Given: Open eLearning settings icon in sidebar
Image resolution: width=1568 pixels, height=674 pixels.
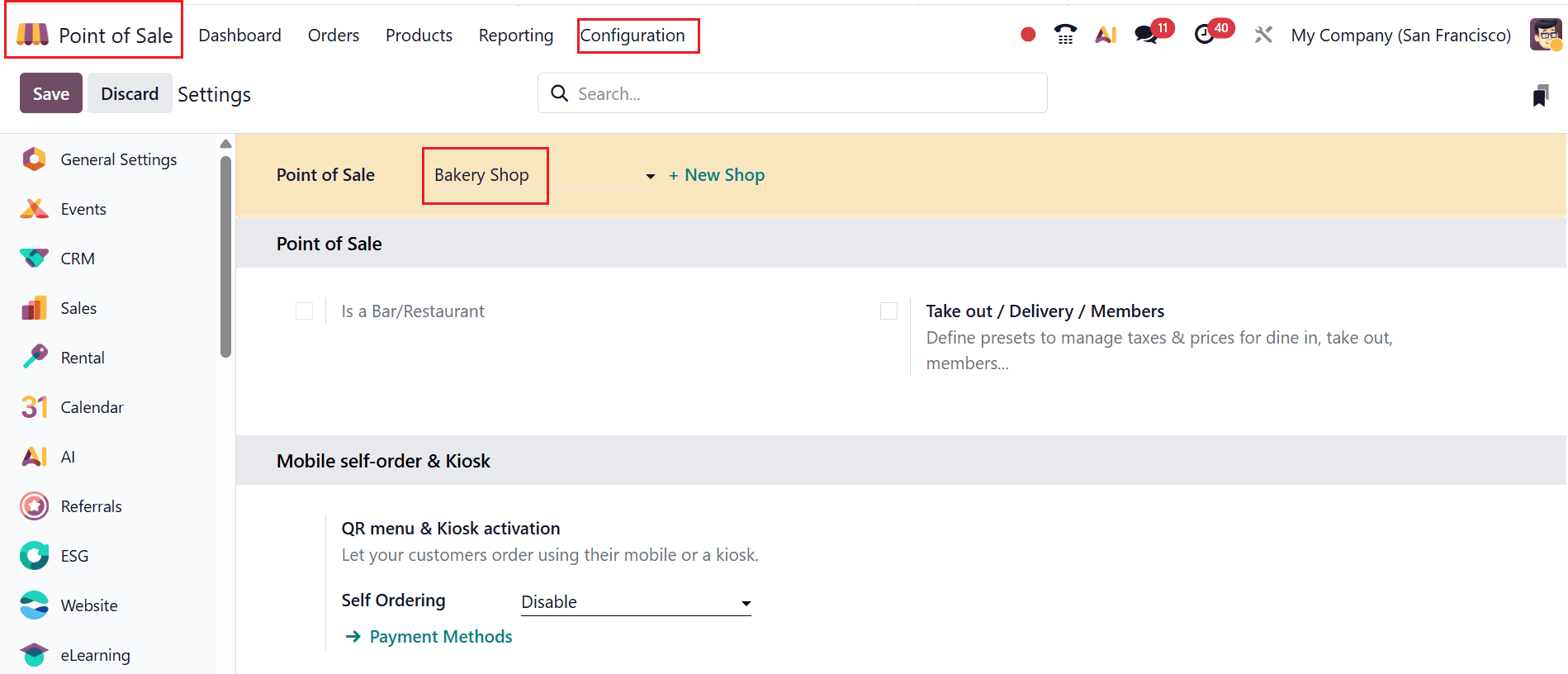Looking at the screenshot, I should [x=34, y=655].
